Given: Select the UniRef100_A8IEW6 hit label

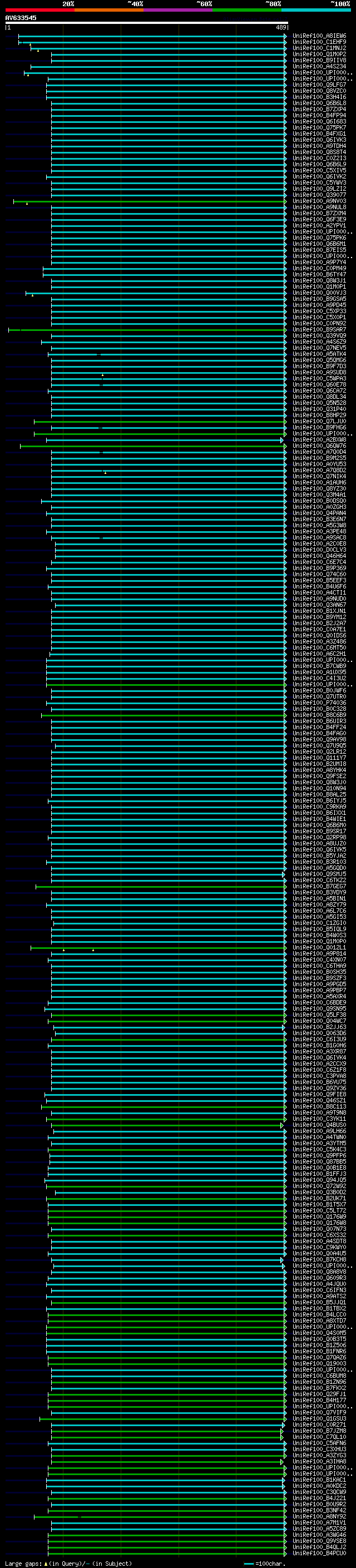Looking at the screenshot, I should pyautogui.click(x=319, y=36).
